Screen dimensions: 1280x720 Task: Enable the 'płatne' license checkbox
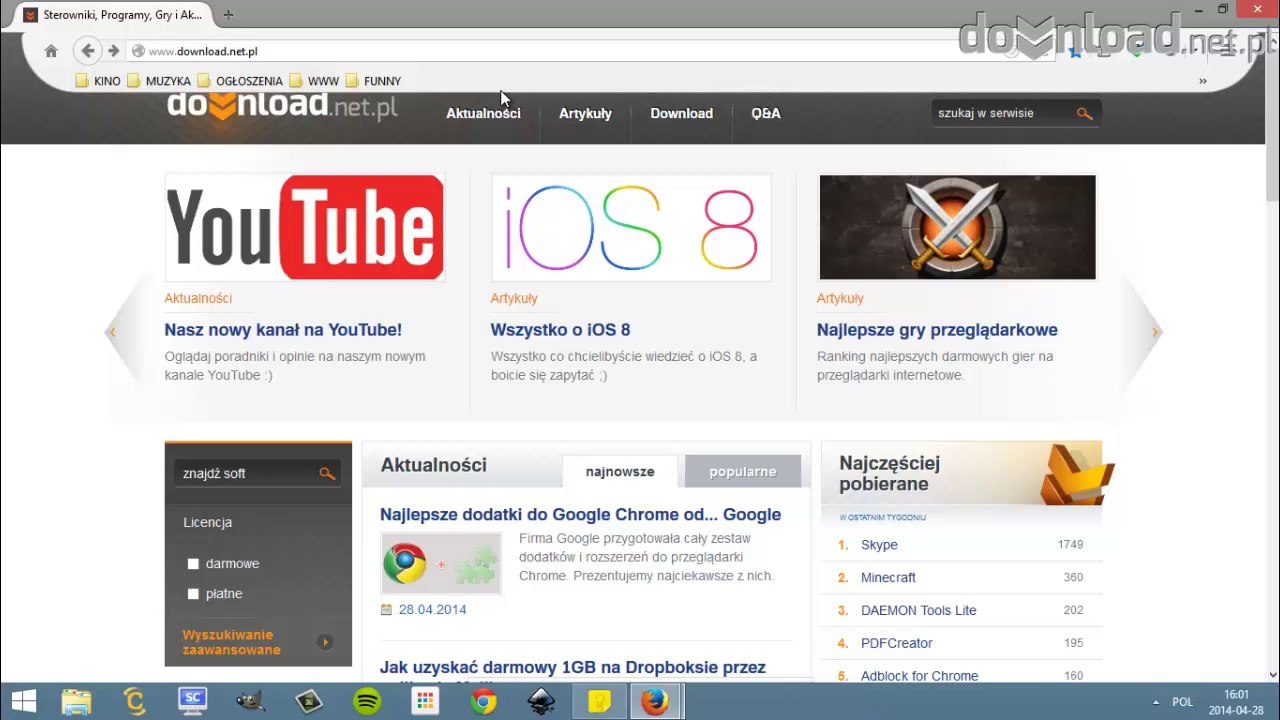(193, 594)
